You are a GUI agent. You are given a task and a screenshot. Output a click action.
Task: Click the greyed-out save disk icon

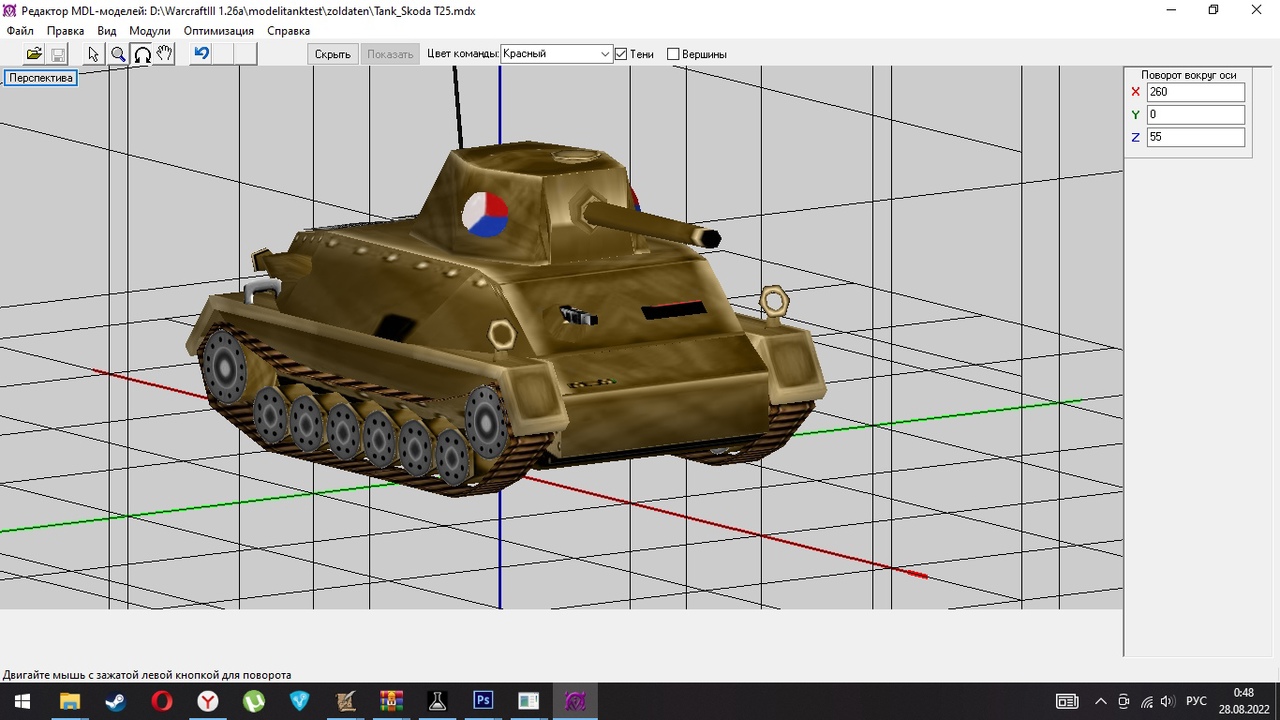(58, 54)
